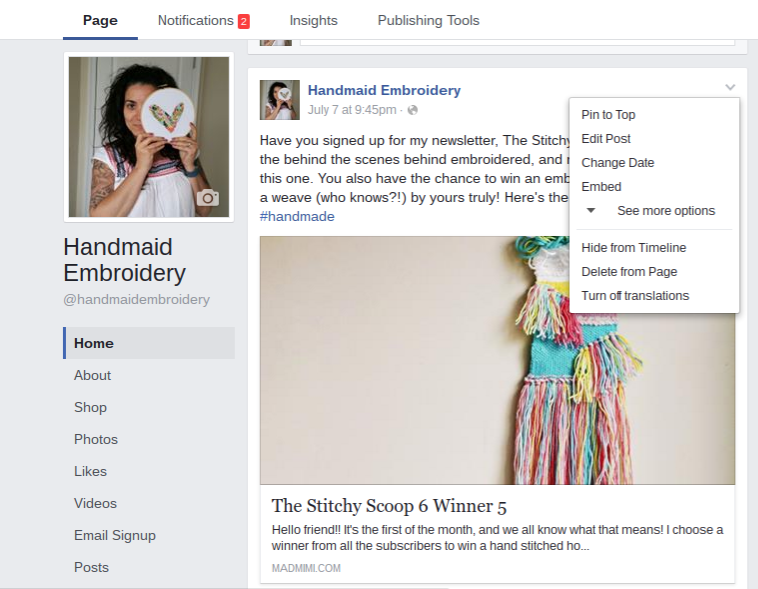This screenshot has width=758, height=589.
Task: Open the #handmade hashtag link
Action: pyautogui.click(x=297, y=216)
